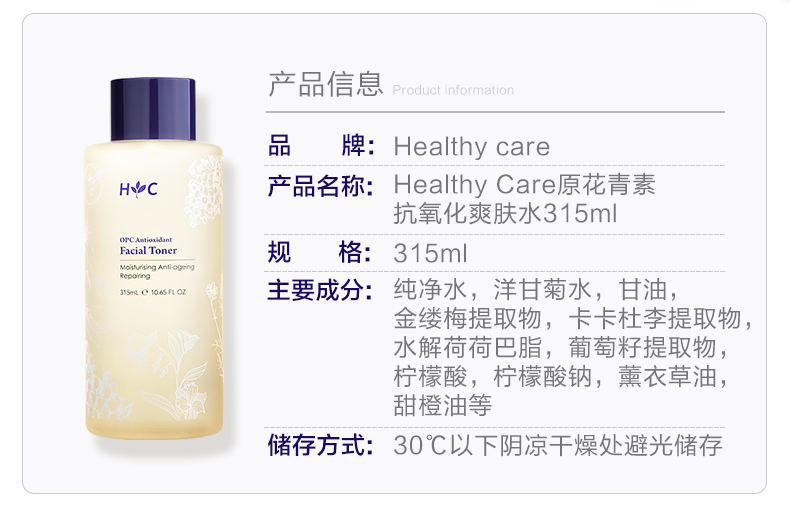Click the Facial Toner label text
Screen dimensions: 790x516
[148, 250]
